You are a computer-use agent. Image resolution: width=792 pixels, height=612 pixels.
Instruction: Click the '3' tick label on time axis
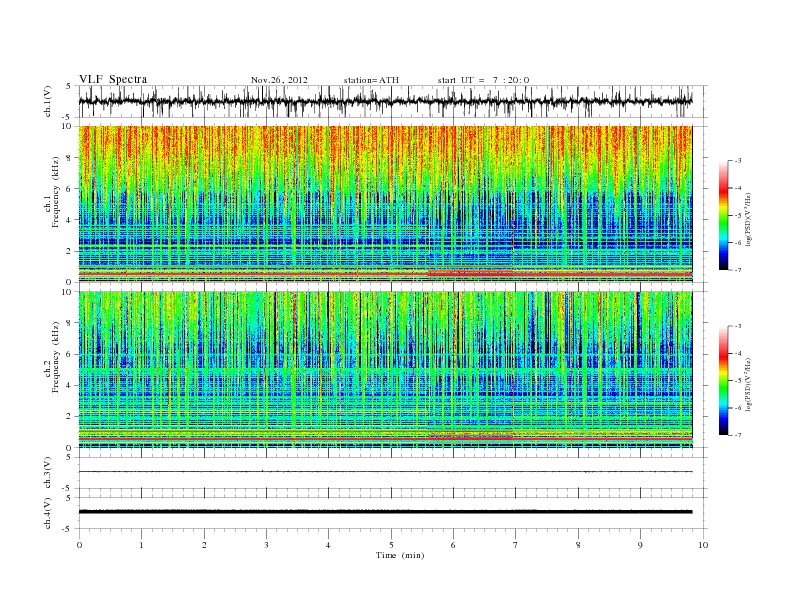(x=266, y=545)
